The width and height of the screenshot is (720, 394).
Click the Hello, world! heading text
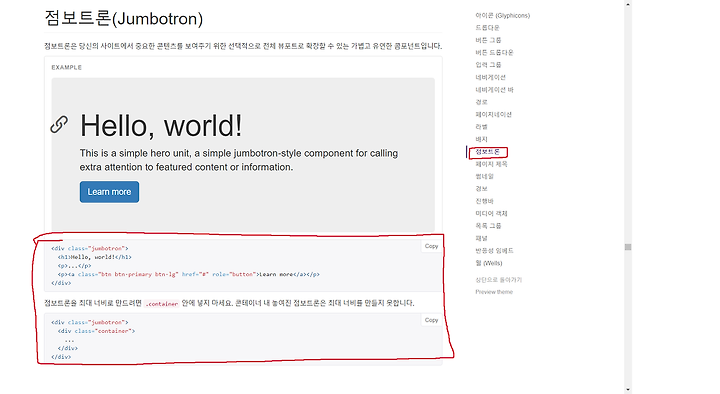coord(161,125)
